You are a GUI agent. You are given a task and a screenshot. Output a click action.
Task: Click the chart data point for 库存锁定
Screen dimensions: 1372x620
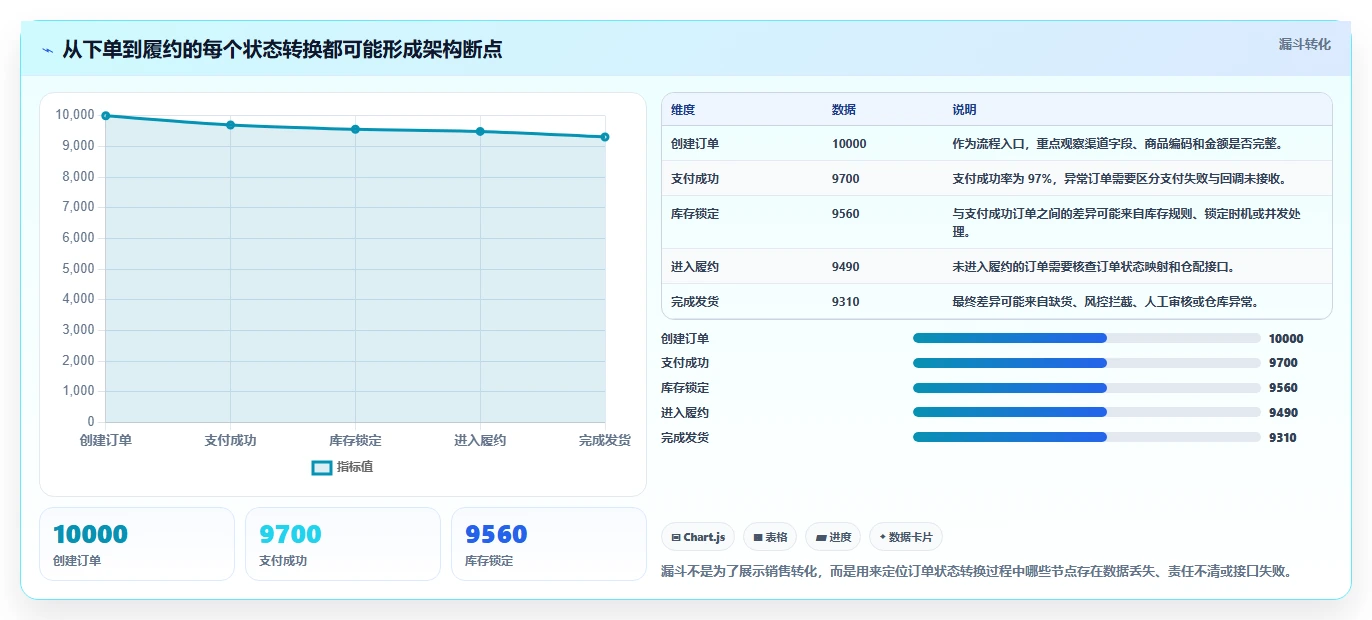pos(355,129)
